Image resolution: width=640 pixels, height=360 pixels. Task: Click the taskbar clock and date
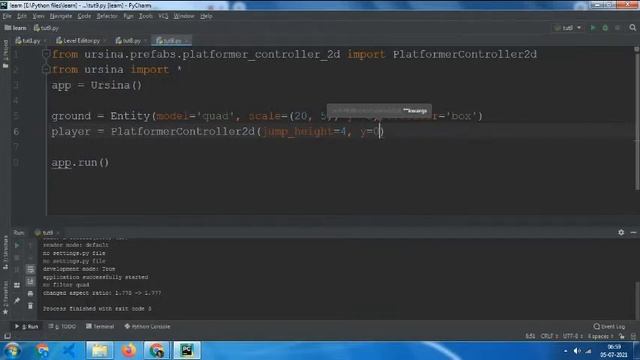613,351
